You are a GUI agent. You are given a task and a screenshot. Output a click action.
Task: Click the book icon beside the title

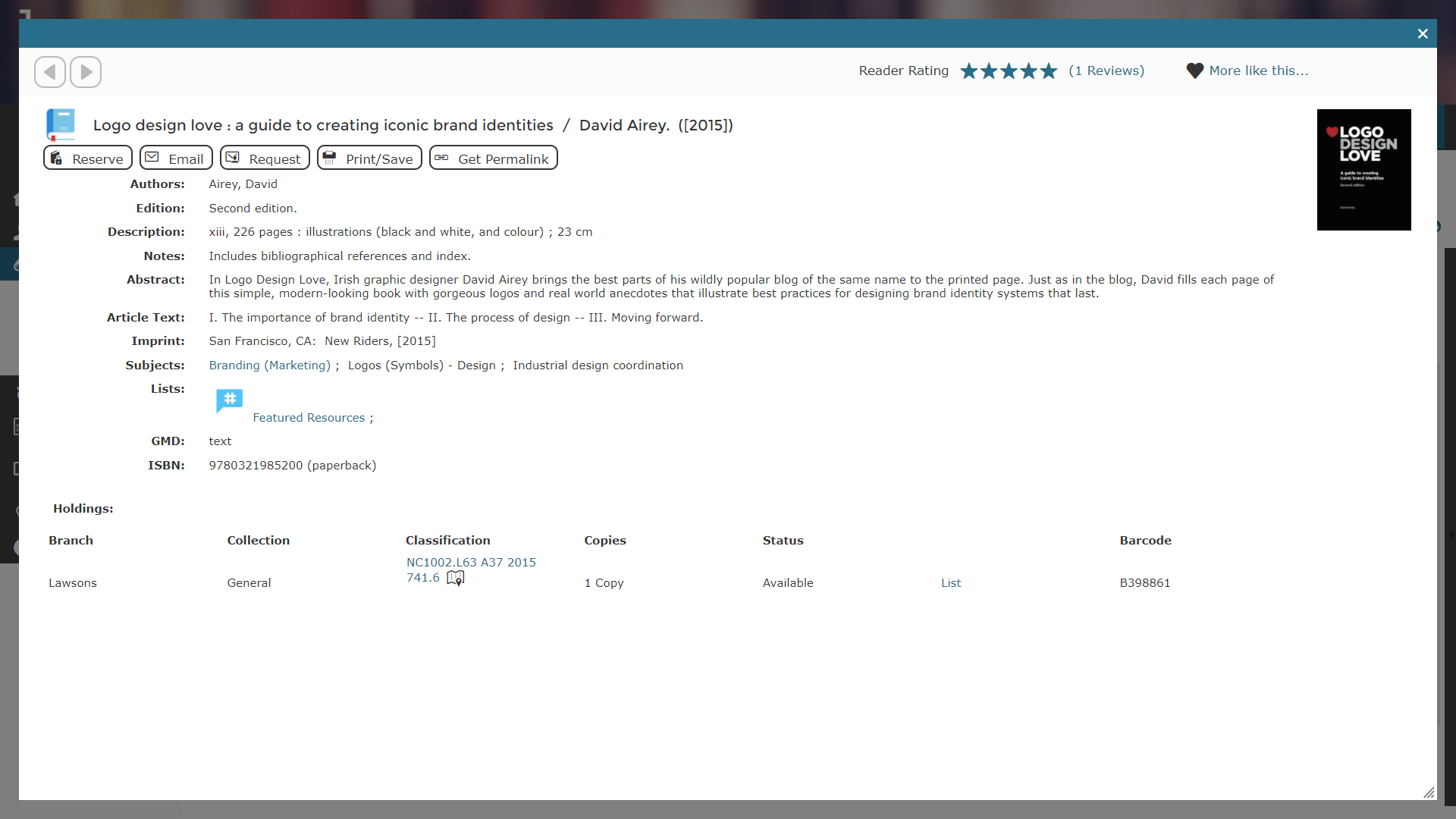pyautogui.click(x=60, y=124)
